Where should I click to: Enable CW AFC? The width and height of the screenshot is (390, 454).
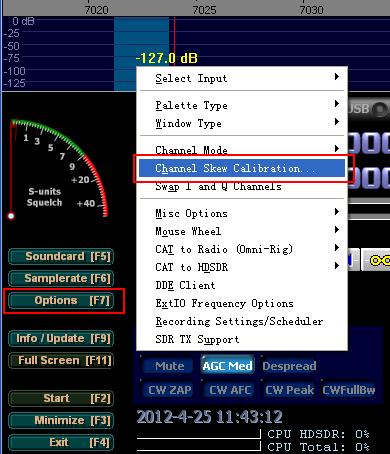pos(230,390)
